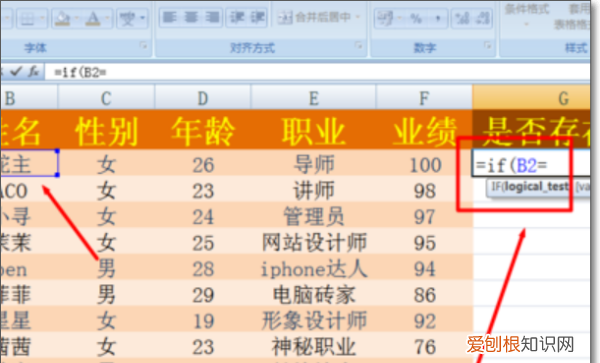Open the font group dialog launcher
The image size is (600, 363).
[x=143, y=46]
